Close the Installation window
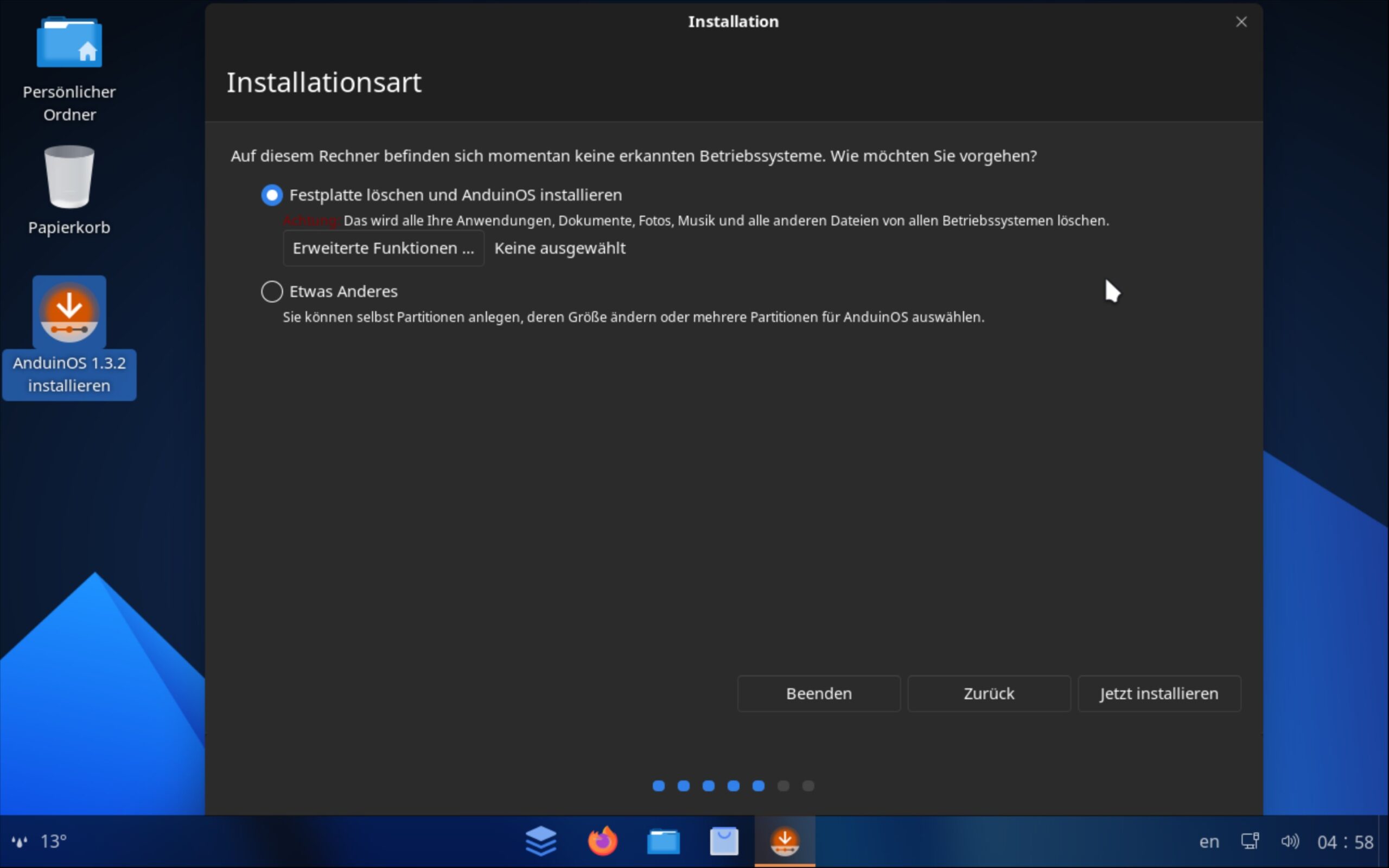 pyautogui.click(x=1241, y=22)
